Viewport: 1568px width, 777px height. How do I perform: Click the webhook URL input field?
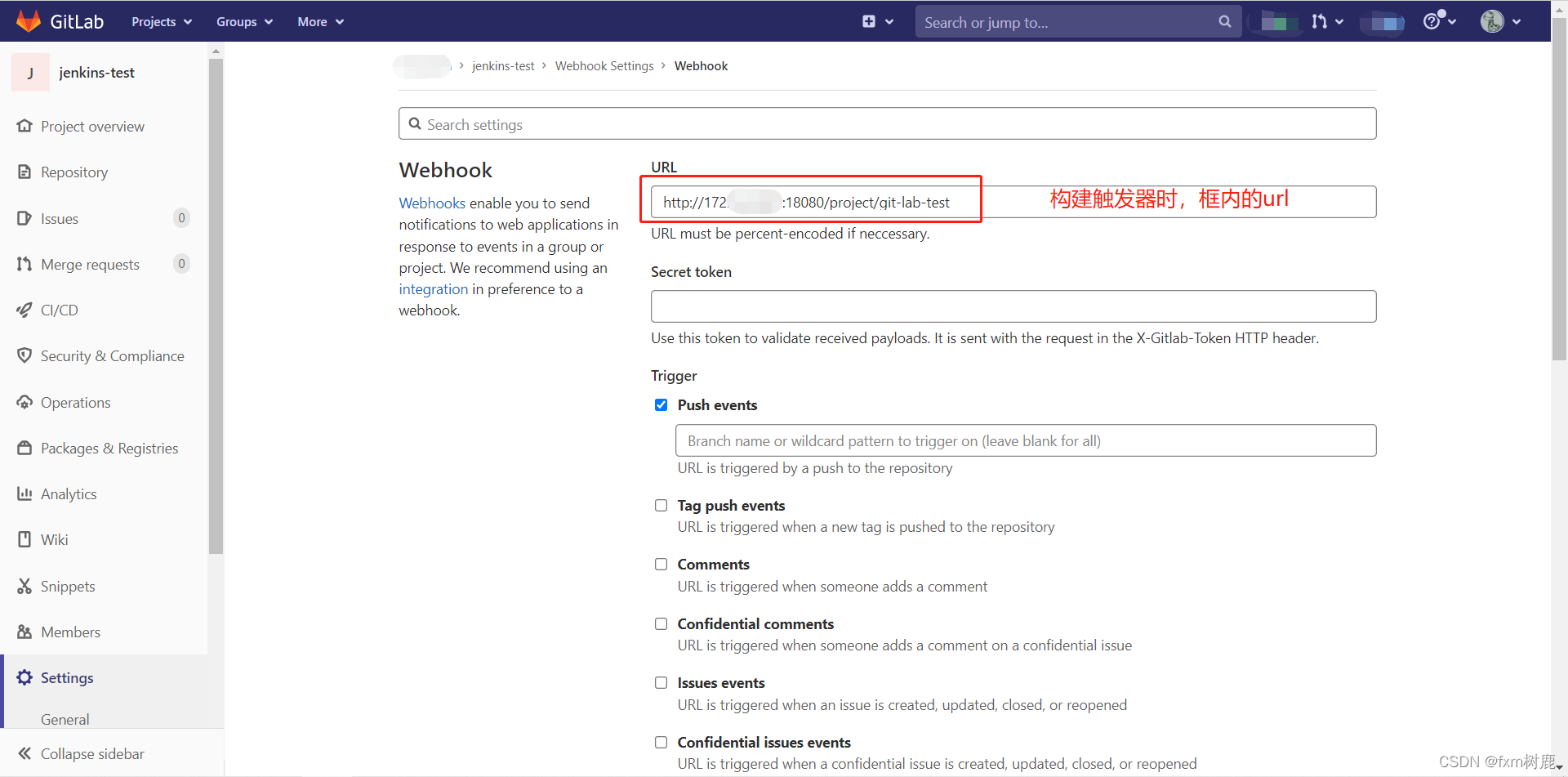[1013, 202]
